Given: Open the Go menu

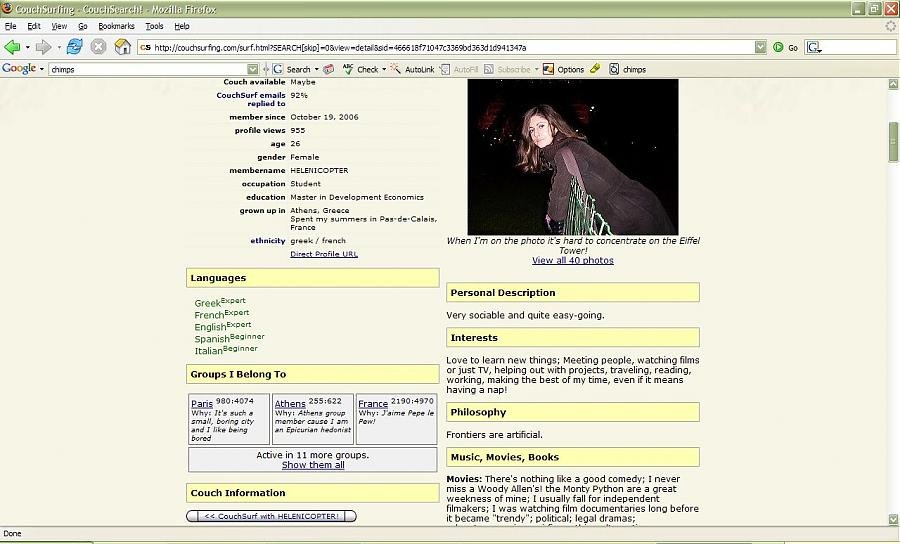Looking at the screenshot, I should point(83,26).
